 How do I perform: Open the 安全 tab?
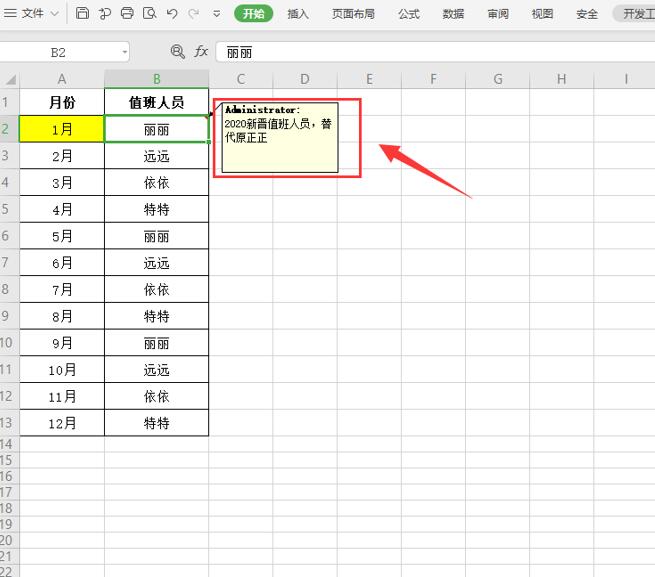(x=587, y=14)
